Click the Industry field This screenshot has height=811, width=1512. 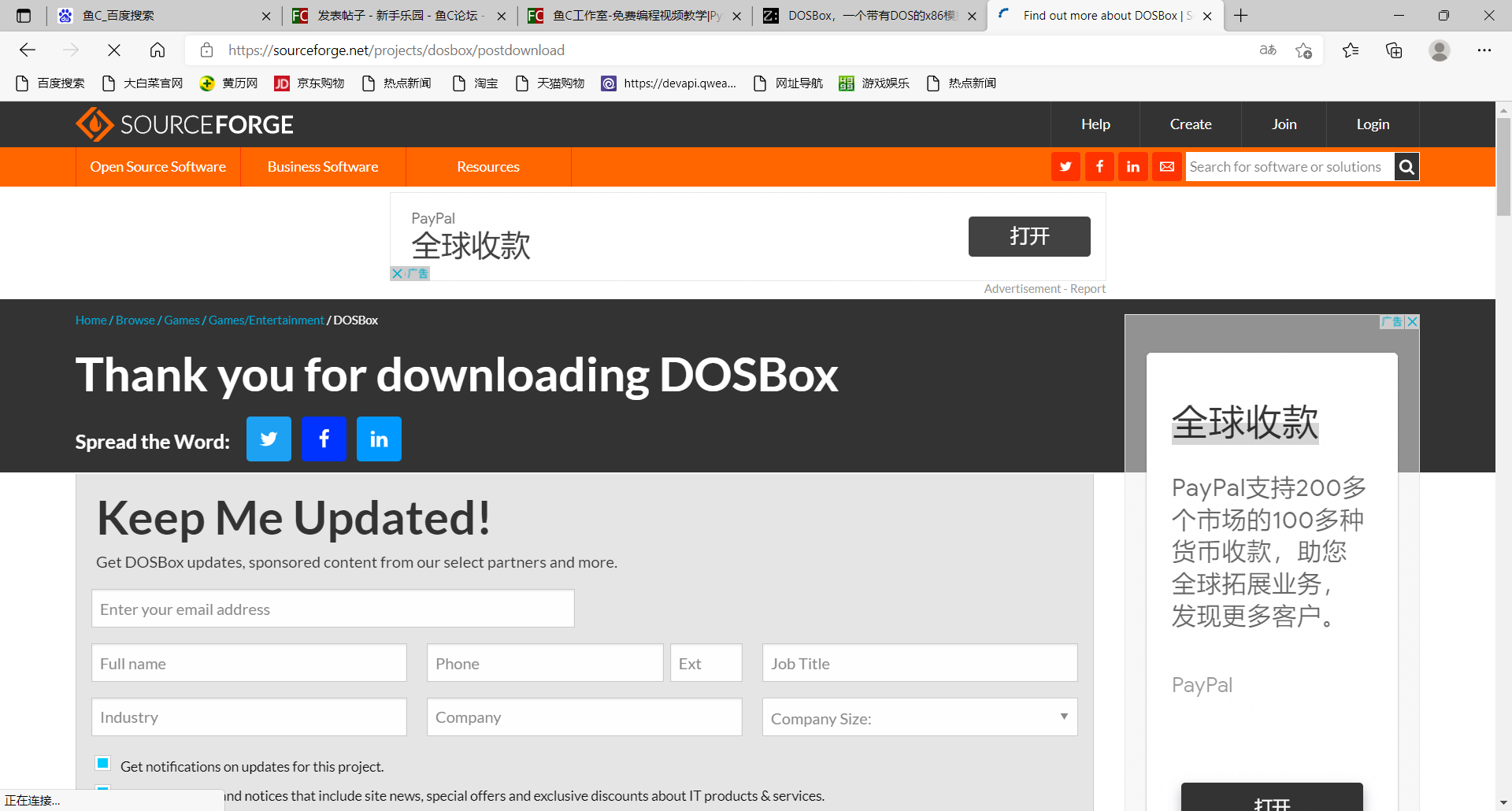pos(249,717)
